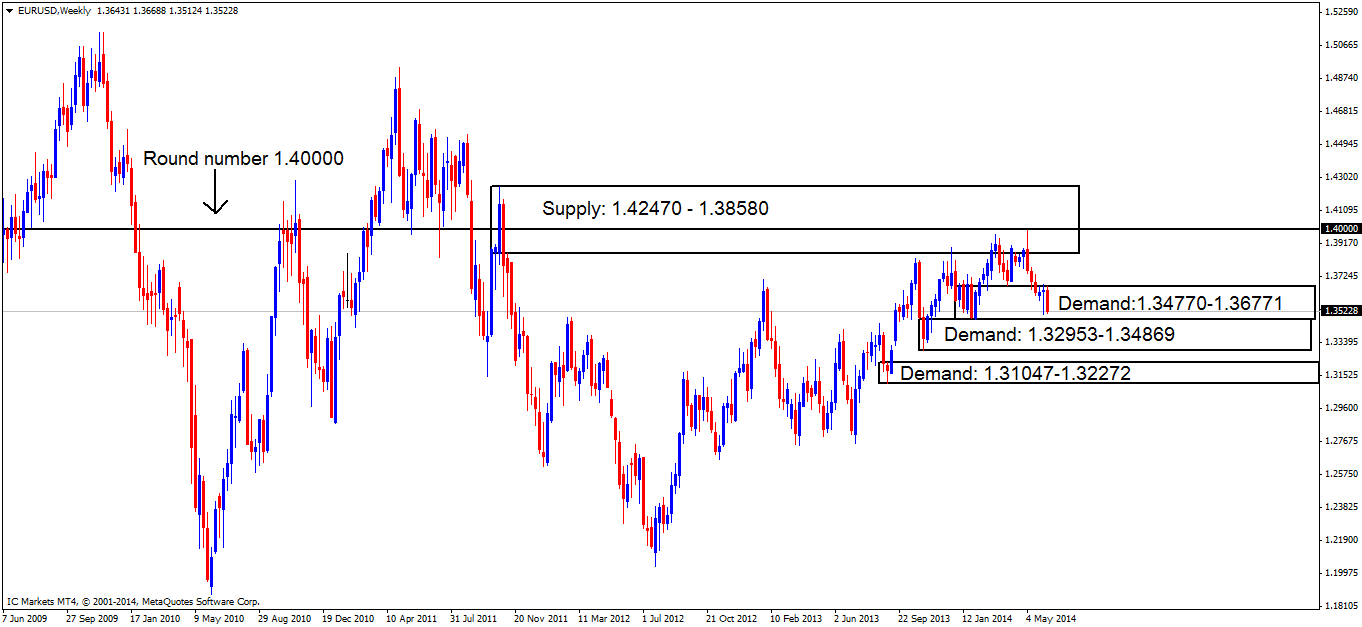Click the 10 Apr 2011 date label
This screenshot has height=627, width=1362.
(x=412, y=618)
